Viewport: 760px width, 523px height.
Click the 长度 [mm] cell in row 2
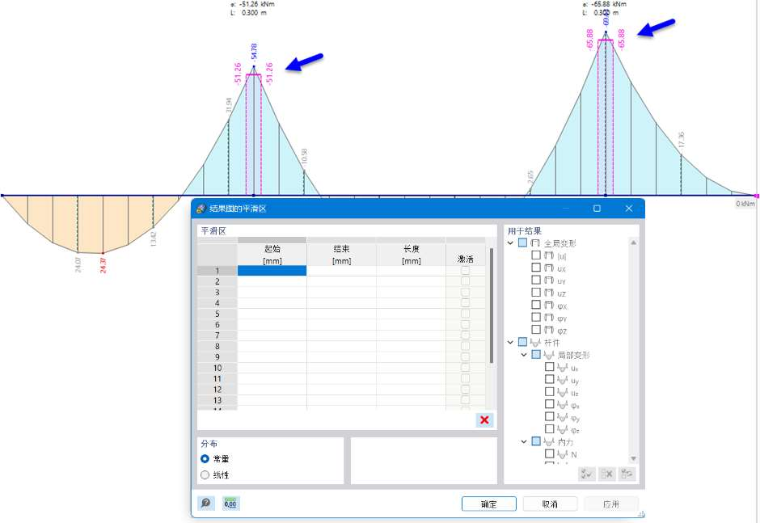pyautogui.click(x=411, y=282)
